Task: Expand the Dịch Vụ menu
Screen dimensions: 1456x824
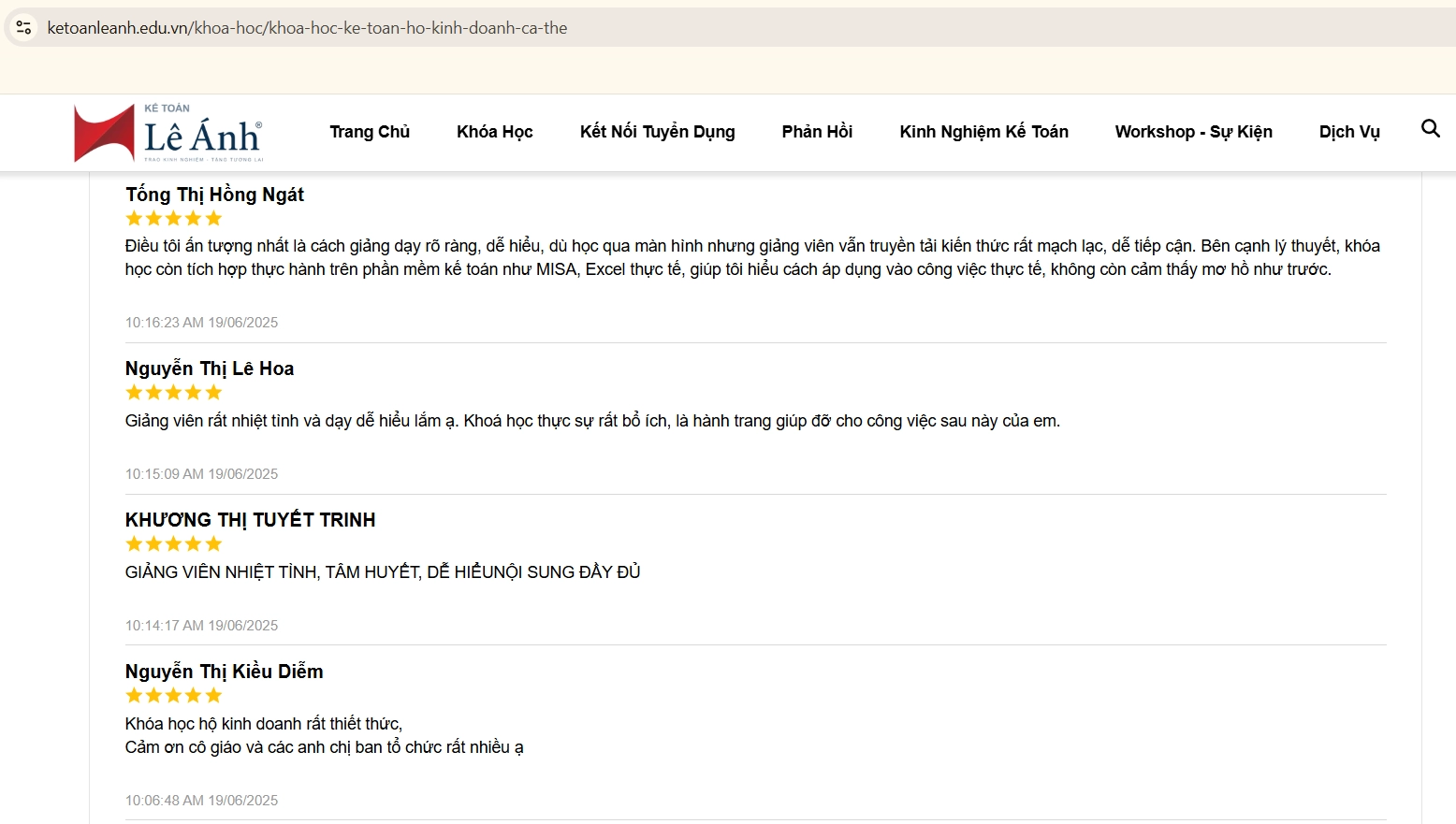Action: tap(1348, 132)
